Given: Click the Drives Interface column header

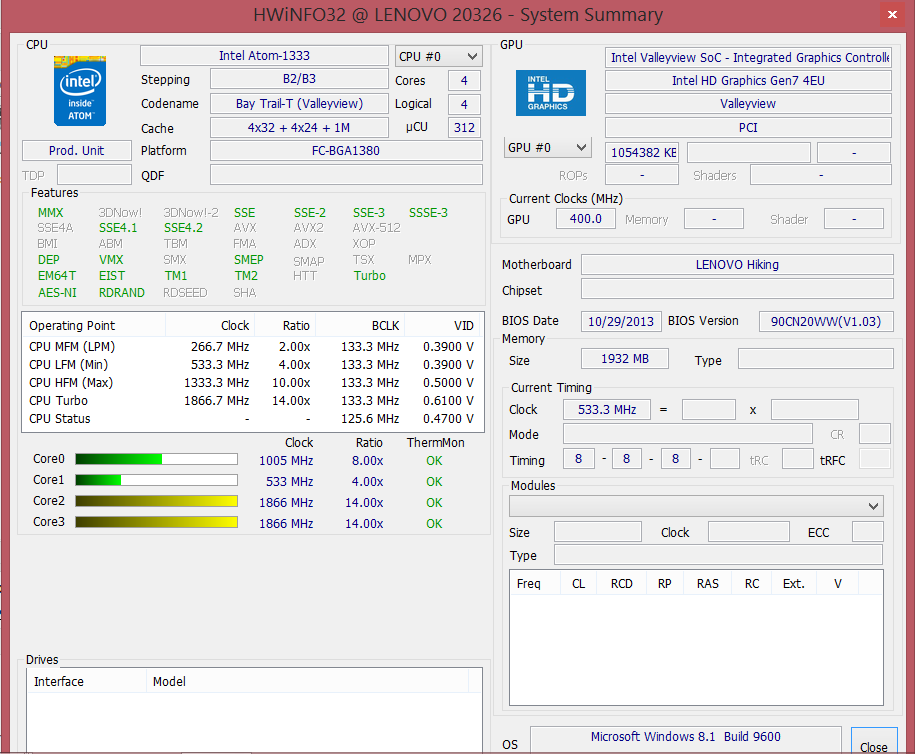Looking at the screenshot, I should click(87, 682).
